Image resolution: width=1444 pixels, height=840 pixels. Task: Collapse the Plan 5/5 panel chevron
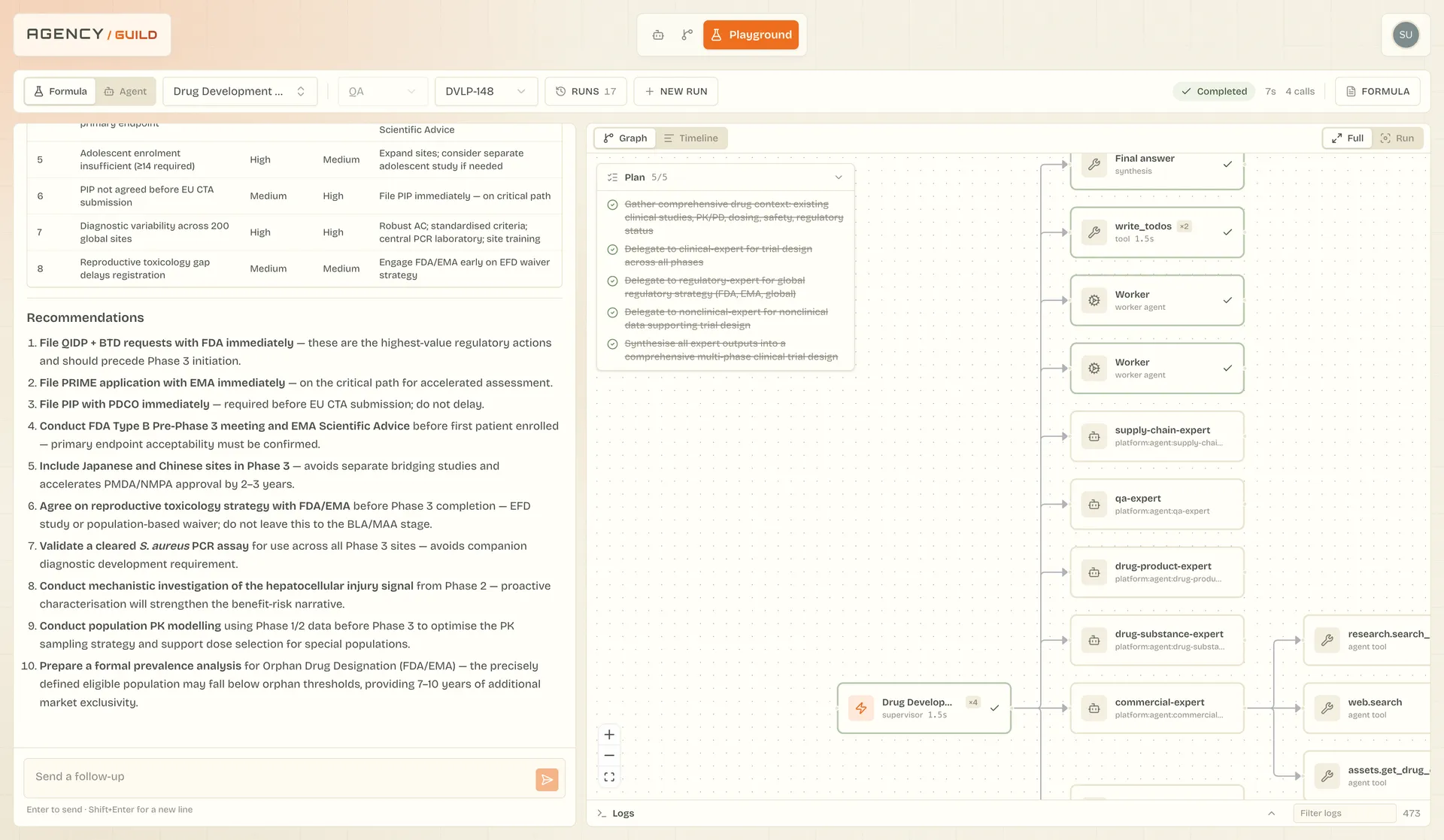pos(839,177)
